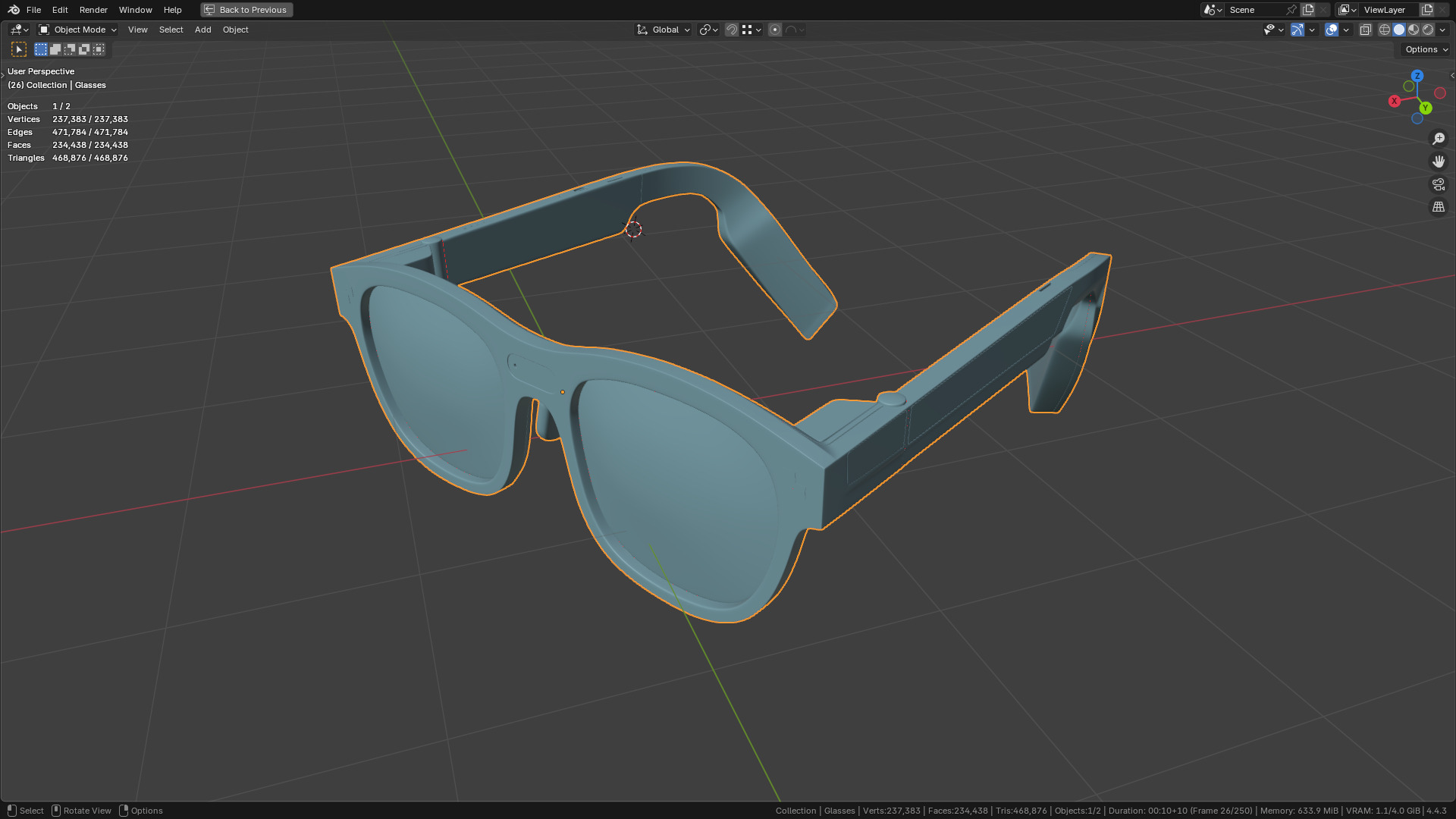Click the negative Z axis gizmo circle

click(1417, 118)
